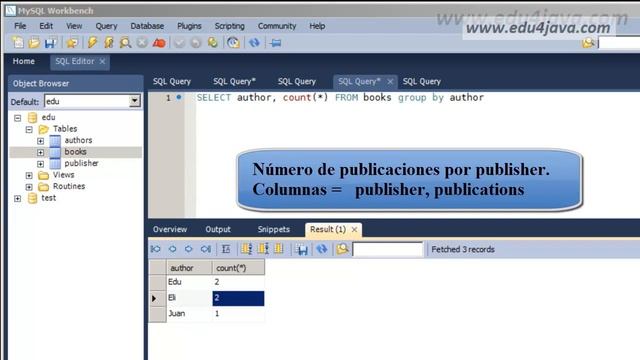This screenshot has height=360, width=640.
Task: Click the third yellow grid column icon
Action: pyautogui.click(x=279, y=249)
